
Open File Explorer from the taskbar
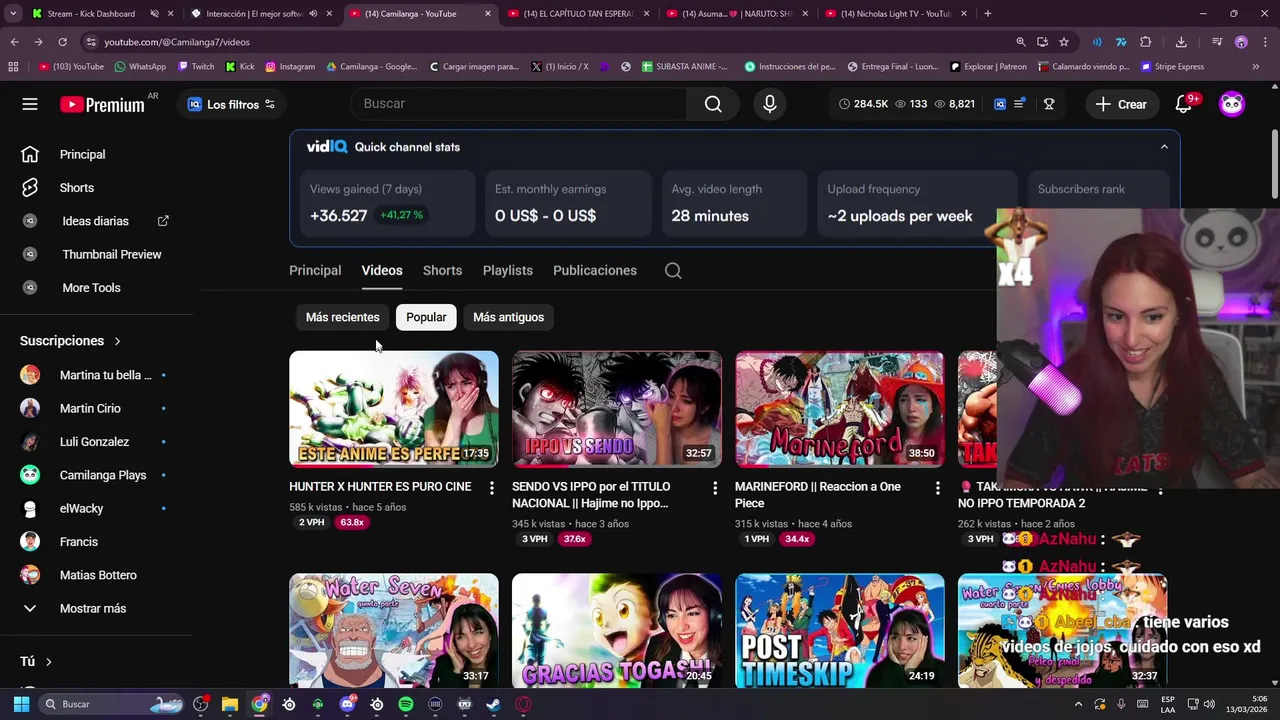coord(229,704)
